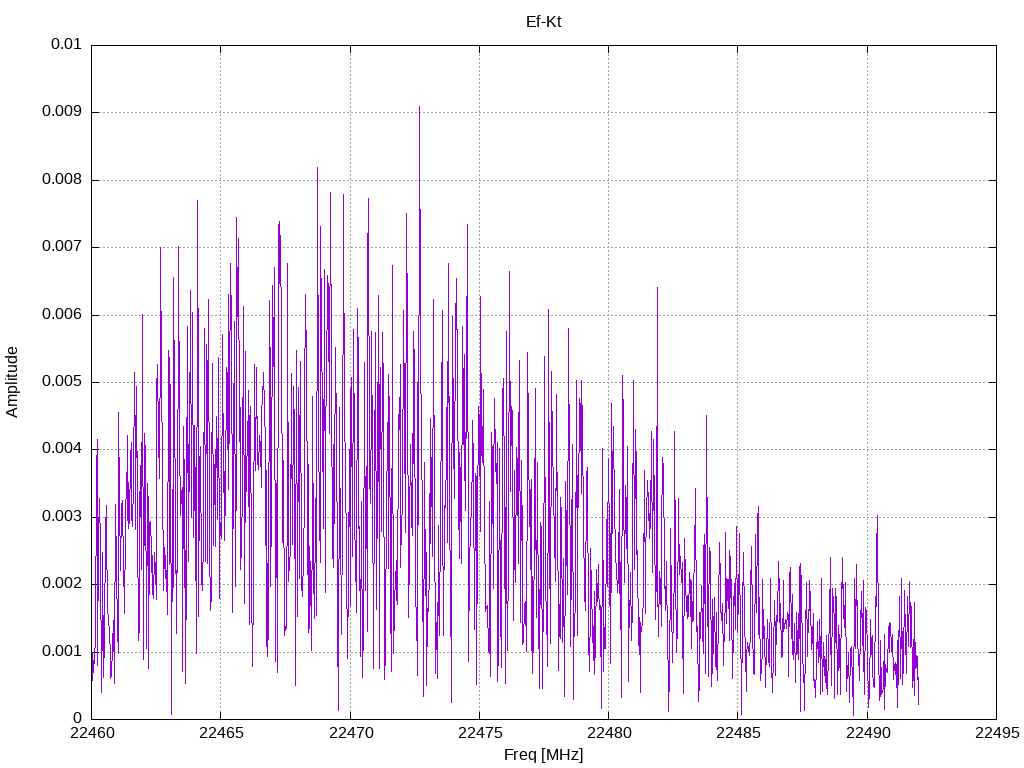Click the y-axis tick label 0.003
The image size is (1024, 768).
62,517
